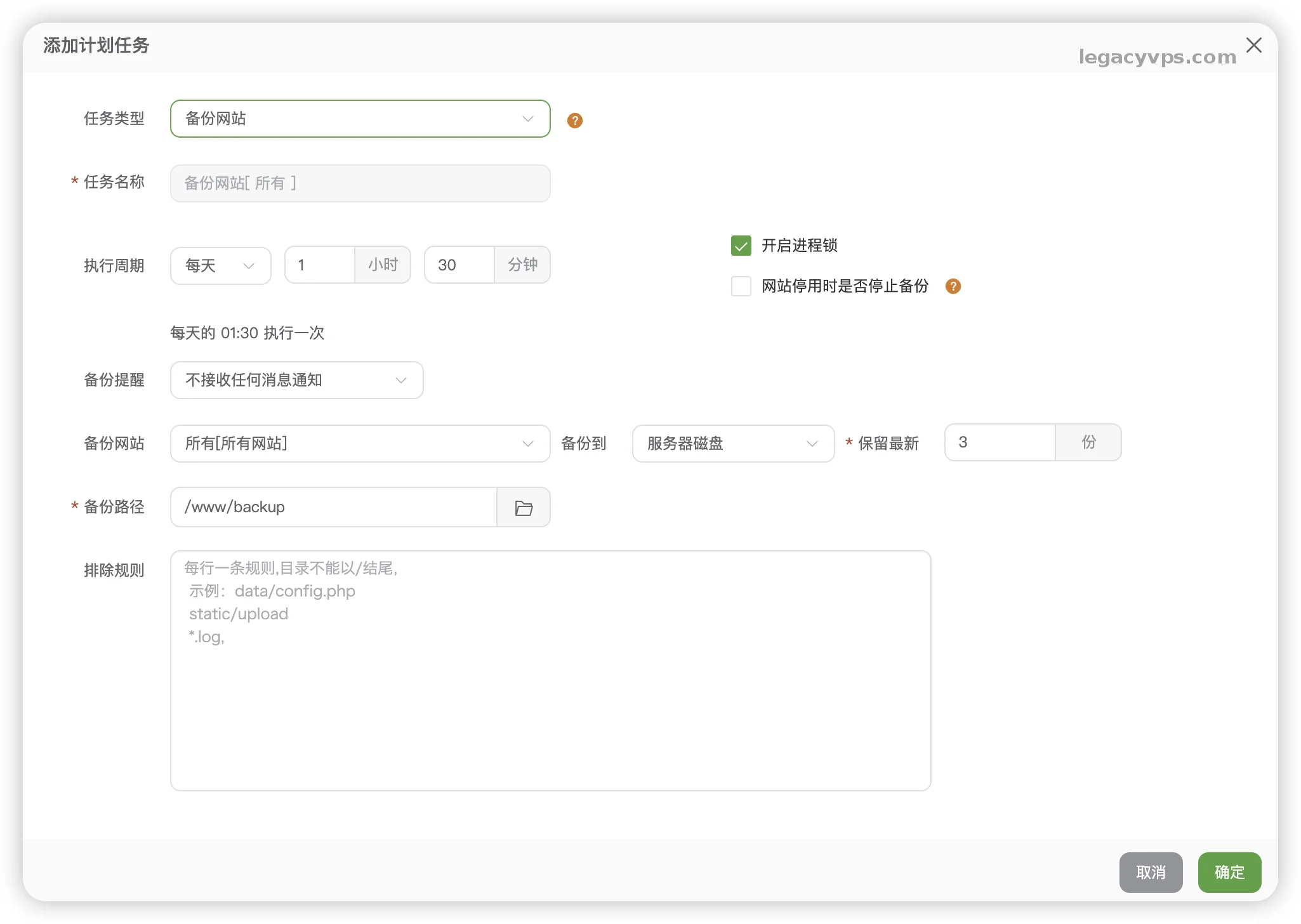Click the /www/backup path field
The height and width of the screenshot is (924, 1301).
(x=333, y=507)
